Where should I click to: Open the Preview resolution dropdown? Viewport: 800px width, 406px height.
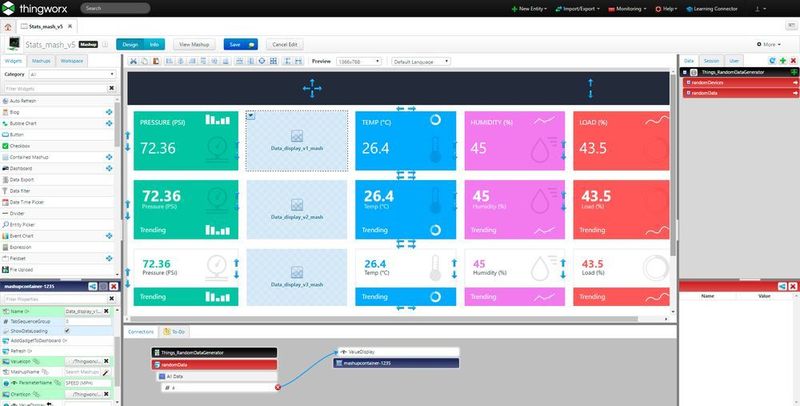click(359, 61)
